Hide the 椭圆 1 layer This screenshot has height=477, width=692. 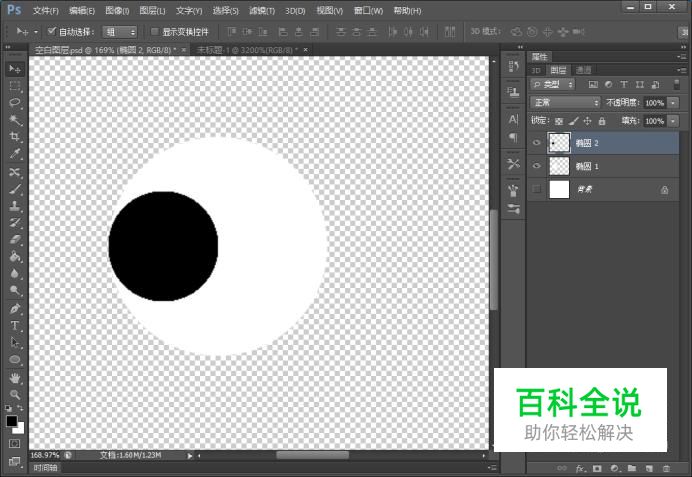point(536,166)
